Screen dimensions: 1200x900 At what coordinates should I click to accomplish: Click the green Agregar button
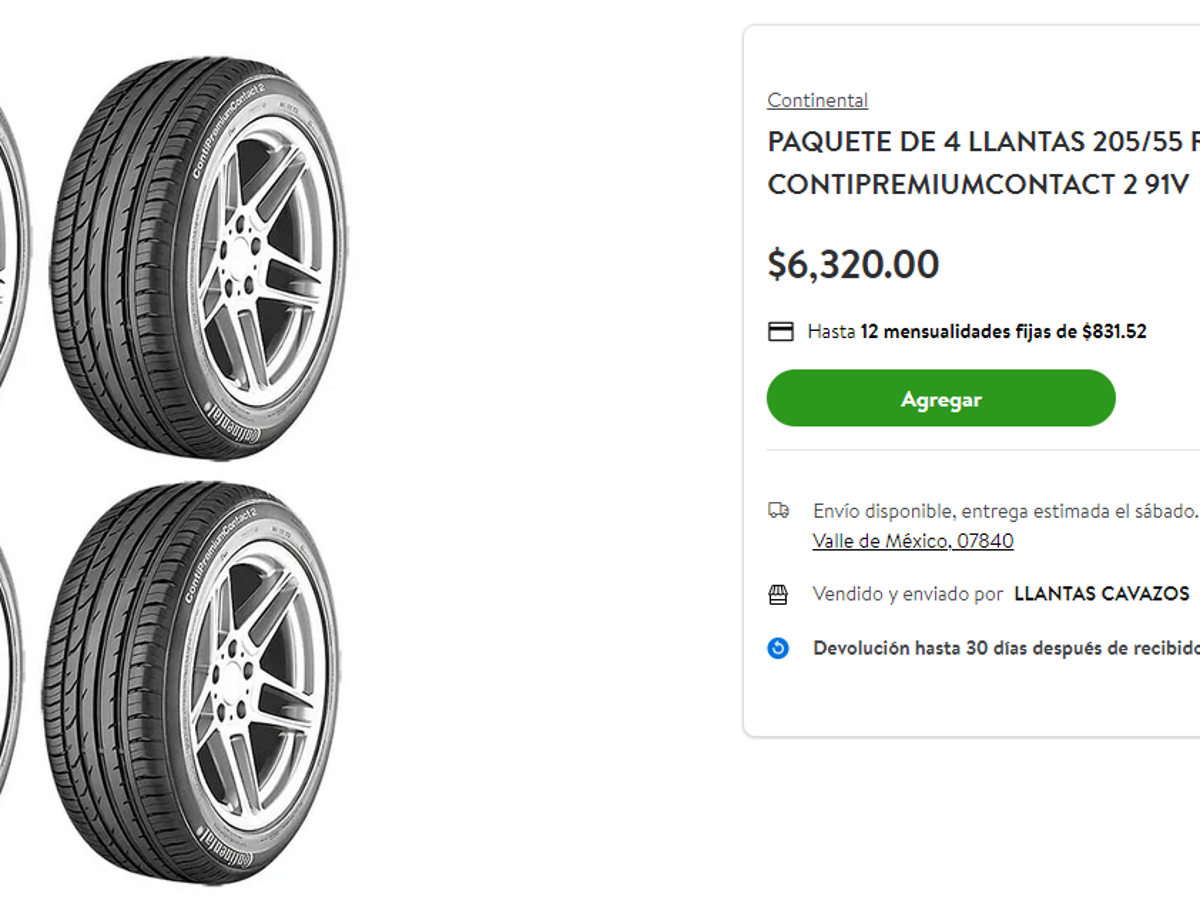click(x=940, y=397)
